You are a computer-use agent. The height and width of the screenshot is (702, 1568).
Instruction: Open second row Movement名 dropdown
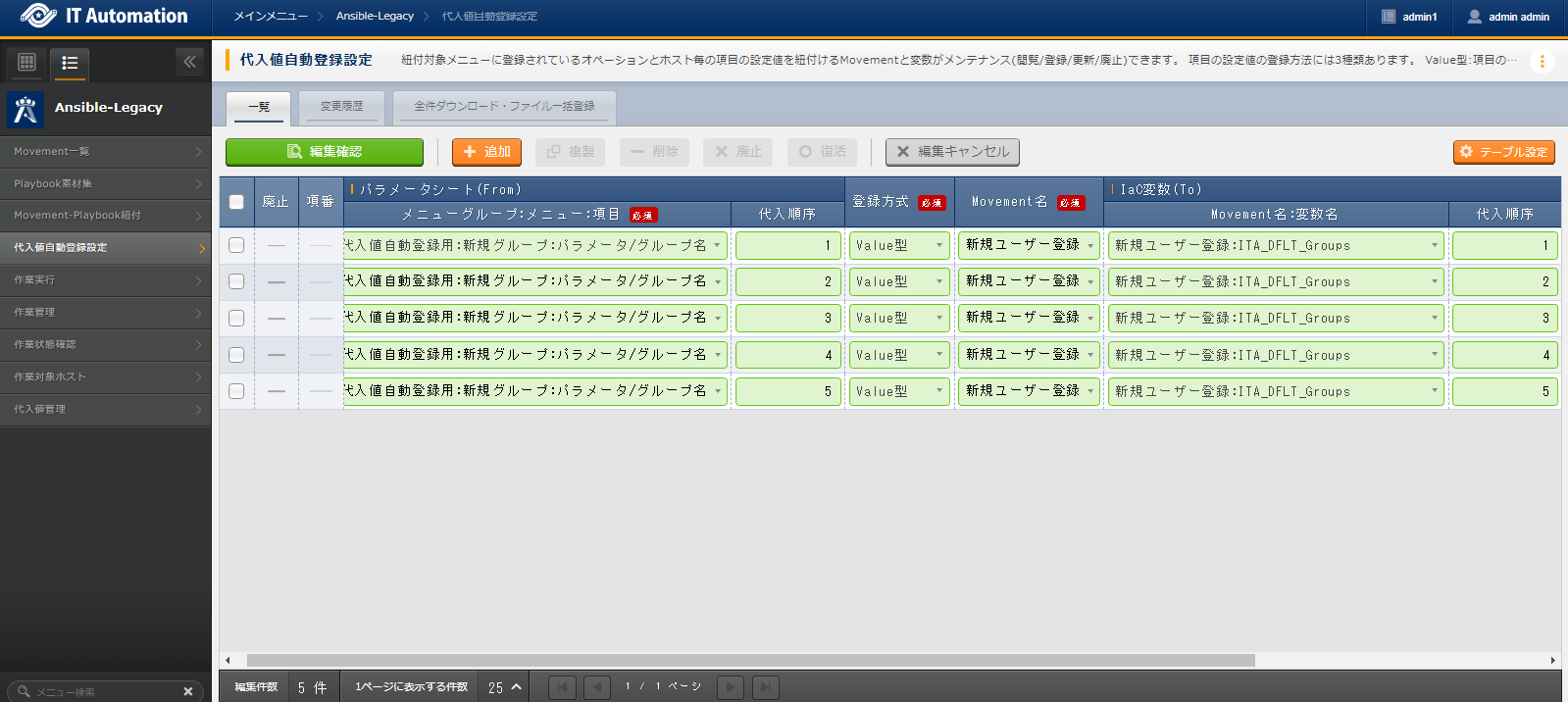pos(1029,281)
